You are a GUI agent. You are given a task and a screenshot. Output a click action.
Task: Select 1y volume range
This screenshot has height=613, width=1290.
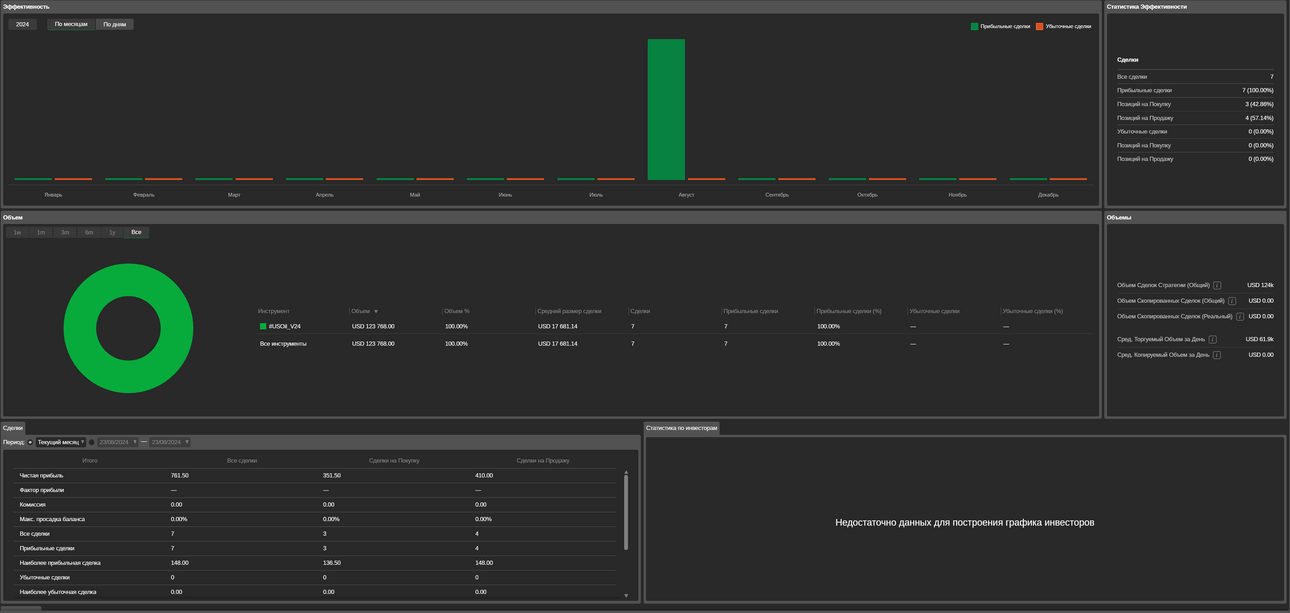[x=112, y=232]
